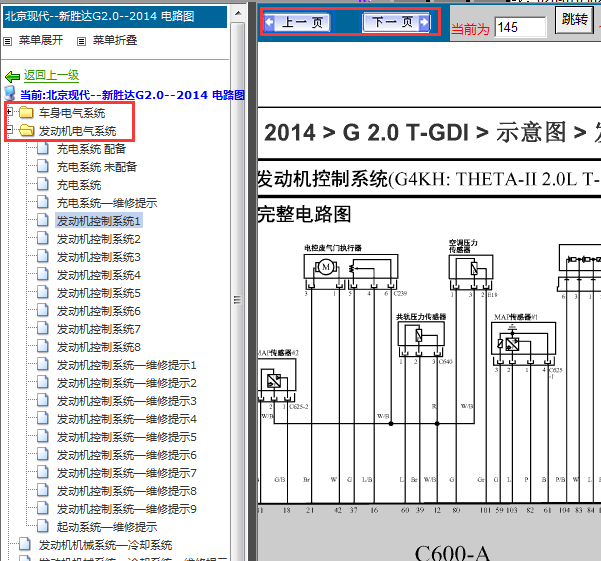This screenshot has height=561, width=601.
Task: Open the 充电系统 未配备 page
Action: point(97,167)
